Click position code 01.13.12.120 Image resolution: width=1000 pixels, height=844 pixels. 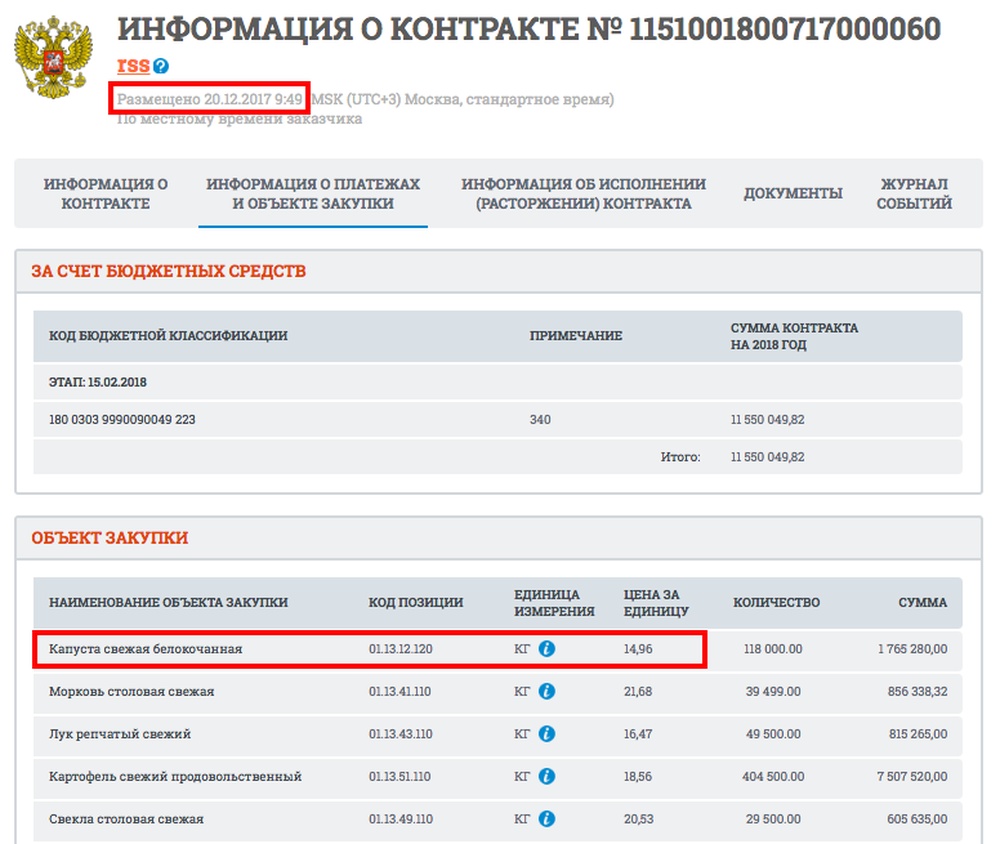[x=400, y=649]
